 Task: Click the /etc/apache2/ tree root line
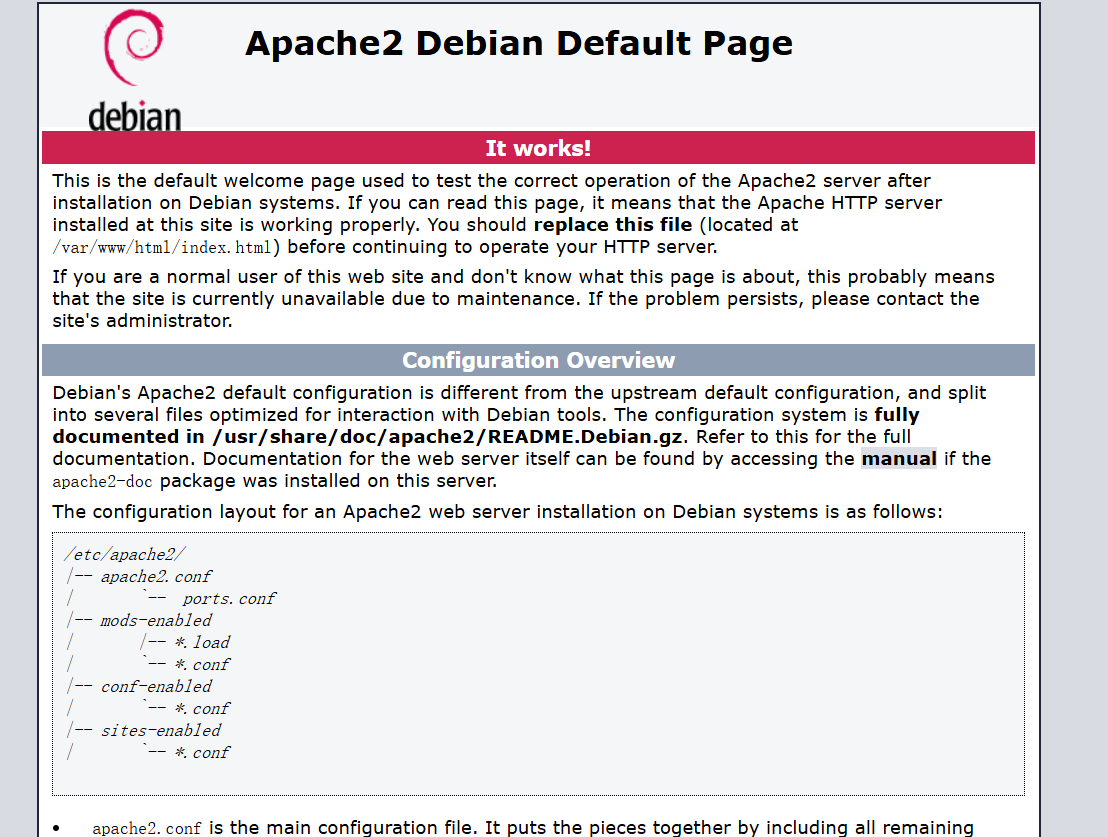click(125, 554)
